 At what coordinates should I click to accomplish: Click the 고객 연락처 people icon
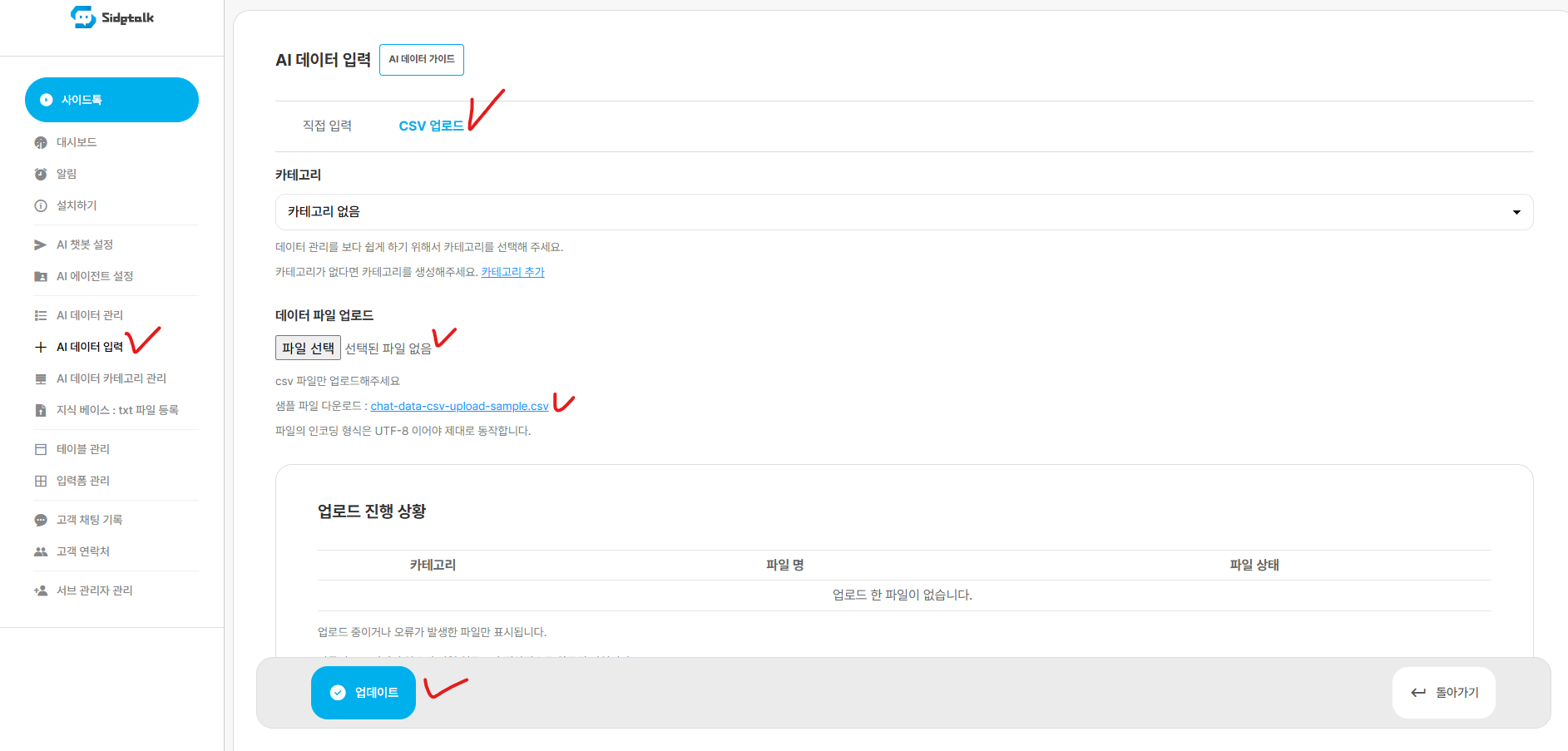click(41, 551)
